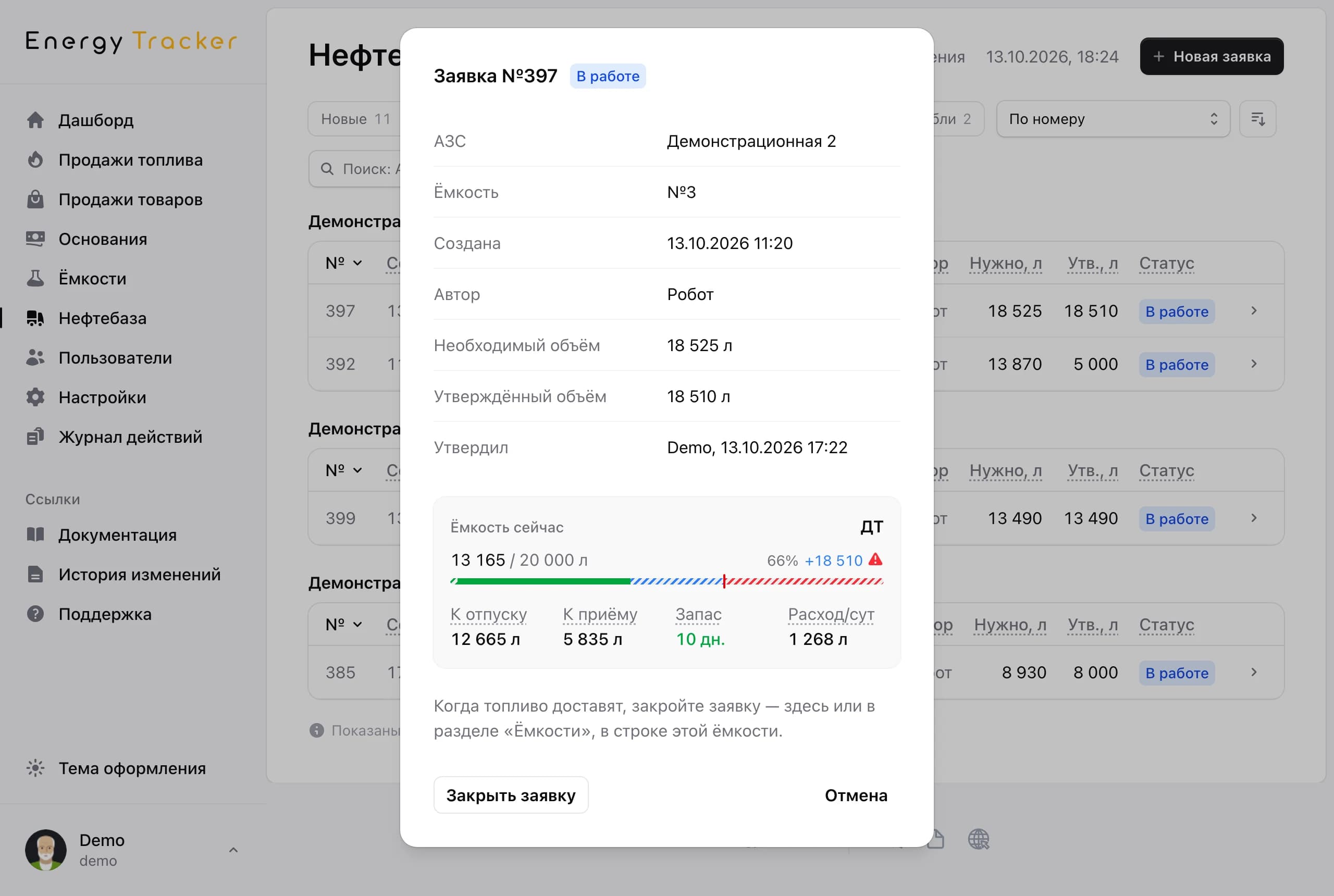
Task: Click the shopping bag icon for Продажи товаров
Action: [35, 199]
